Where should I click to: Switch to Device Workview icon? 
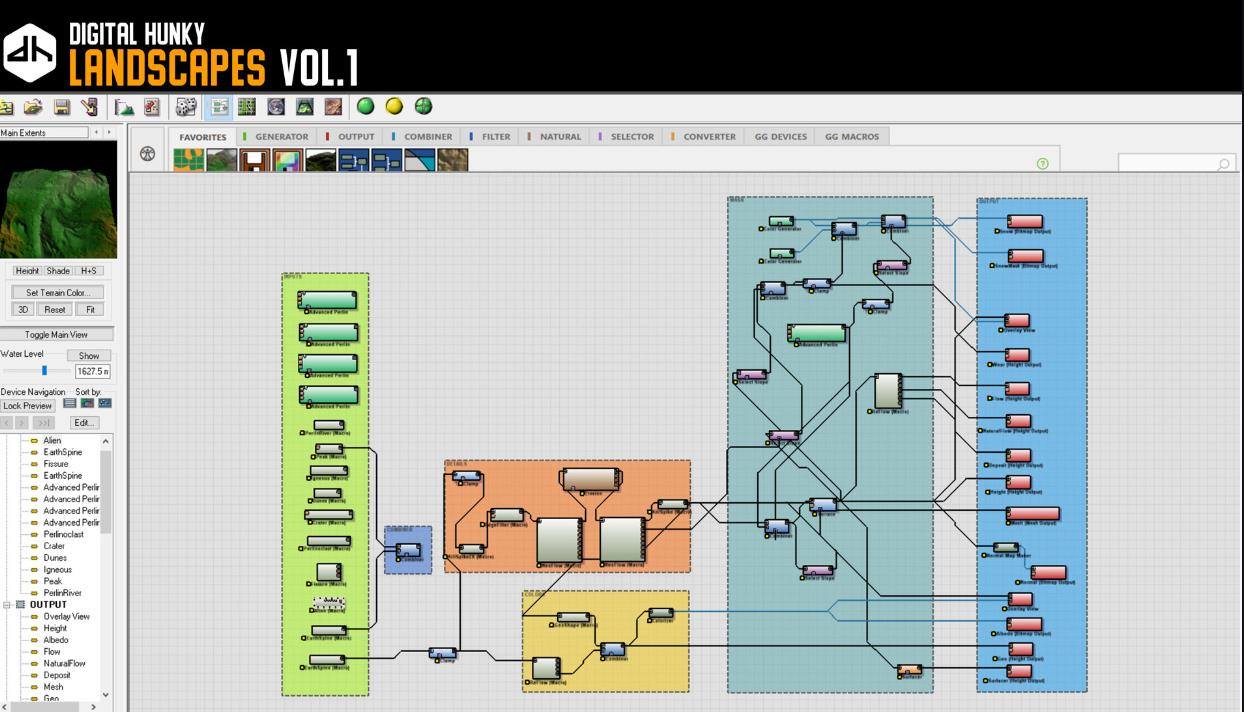(x=219, y=106)
